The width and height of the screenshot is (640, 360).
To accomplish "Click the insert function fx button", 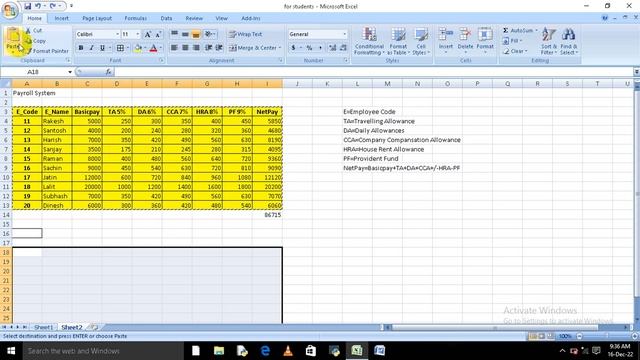I will point(108,72).
